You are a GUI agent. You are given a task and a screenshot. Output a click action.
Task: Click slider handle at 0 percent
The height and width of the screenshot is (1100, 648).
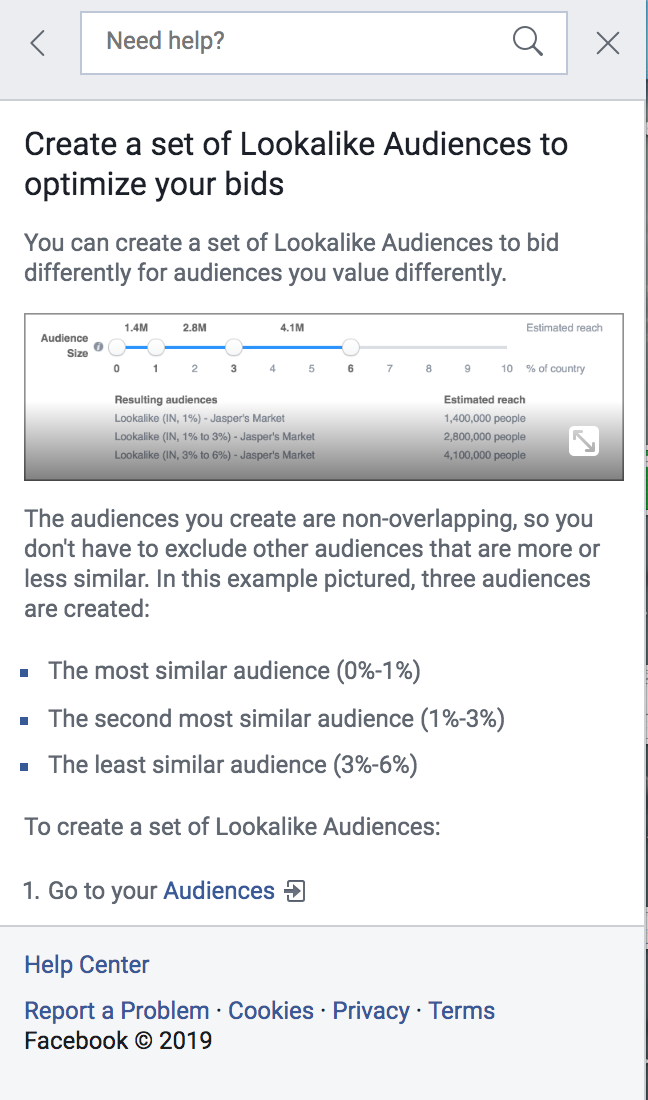(x=117, y=347)
